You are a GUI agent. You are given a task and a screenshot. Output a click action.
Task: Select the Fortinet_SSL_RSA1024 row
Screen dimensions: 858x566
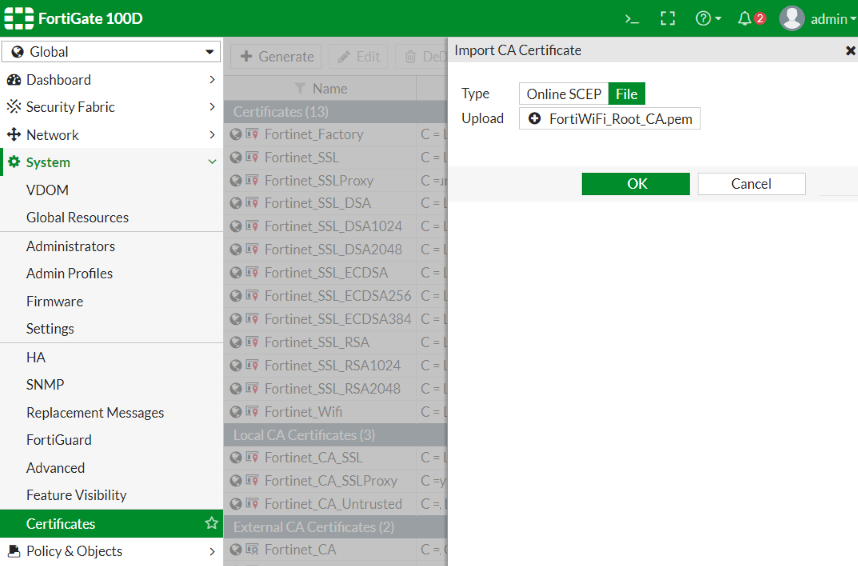point(335,365)
